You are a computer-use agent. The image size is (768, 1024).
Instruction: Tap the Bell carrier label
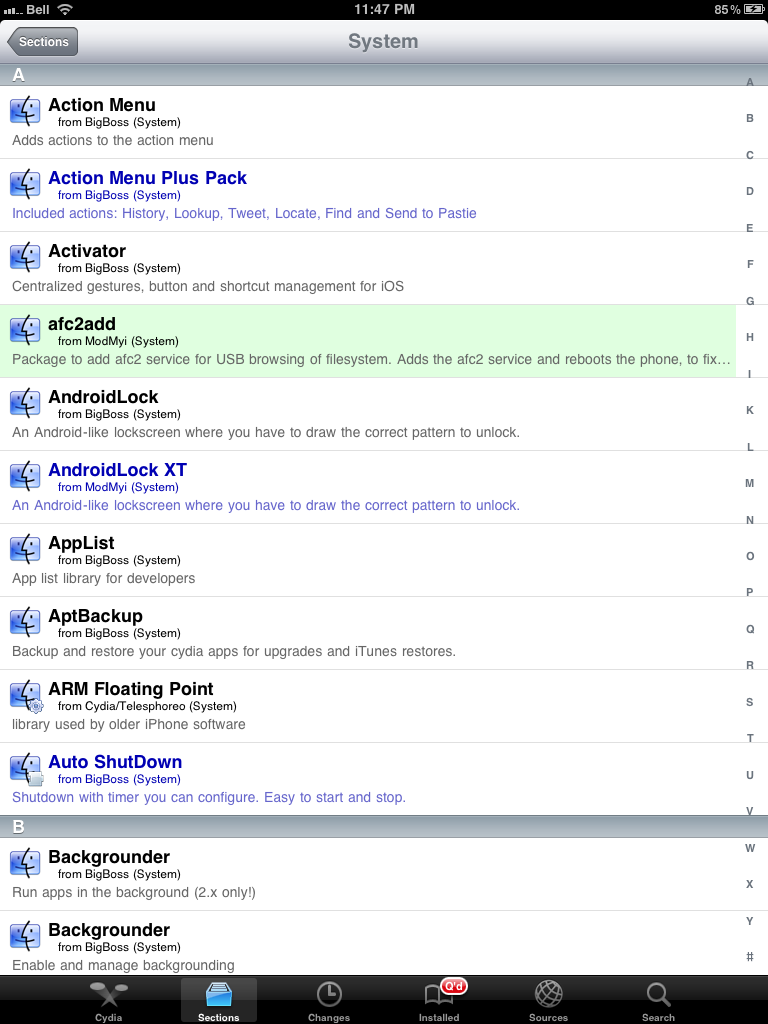point(38,9)
